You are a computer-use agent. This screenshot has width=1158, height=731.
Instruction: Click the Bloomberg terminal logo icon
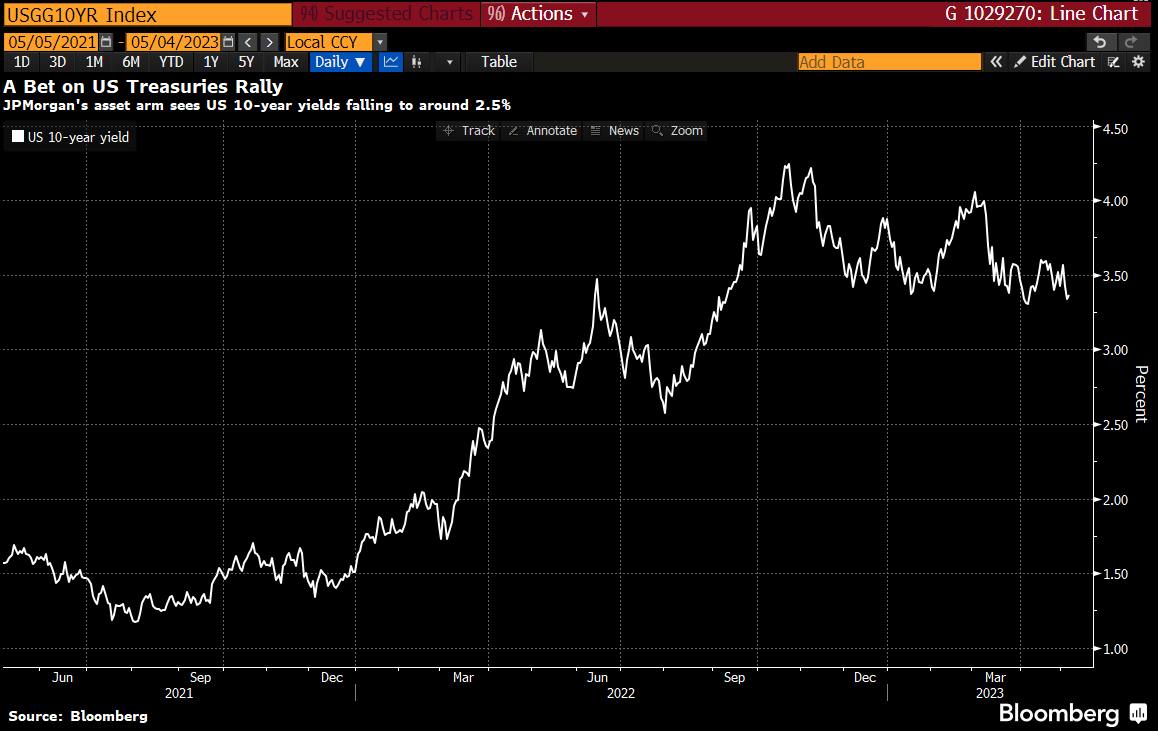(x=1138, y=713)
